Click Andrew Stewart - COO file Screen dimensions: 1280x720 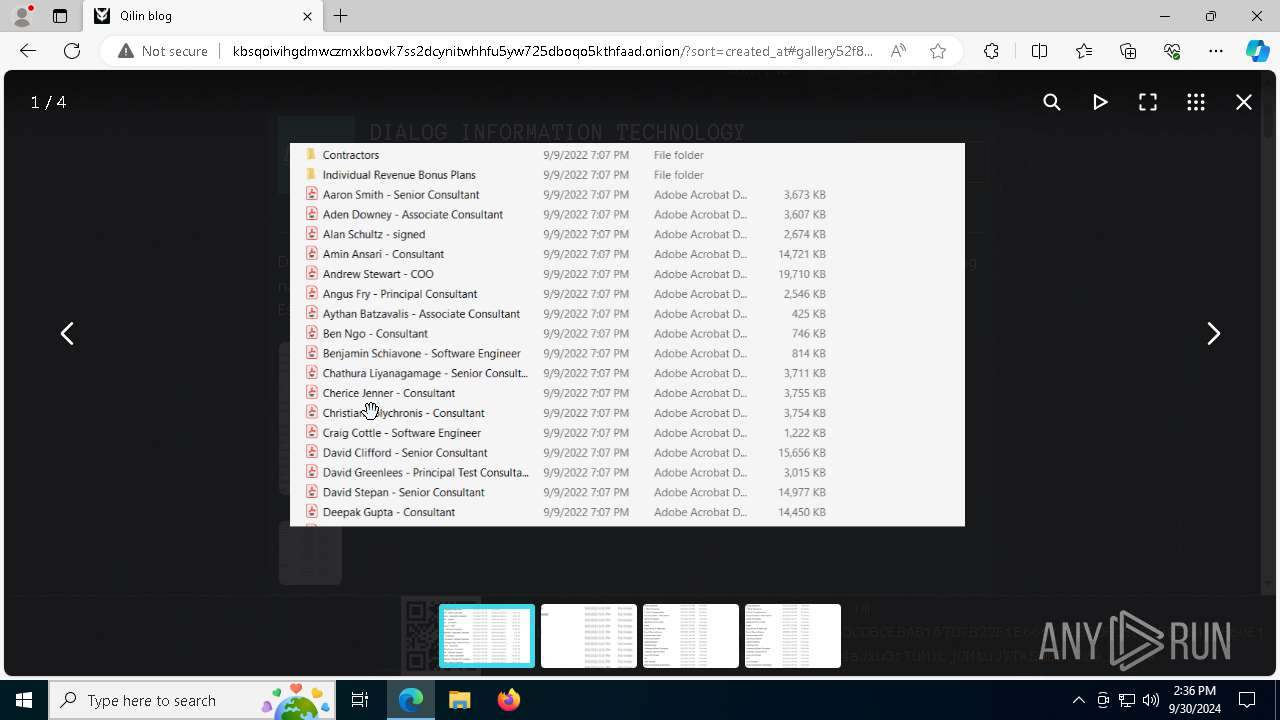click(x=627, y=274)
